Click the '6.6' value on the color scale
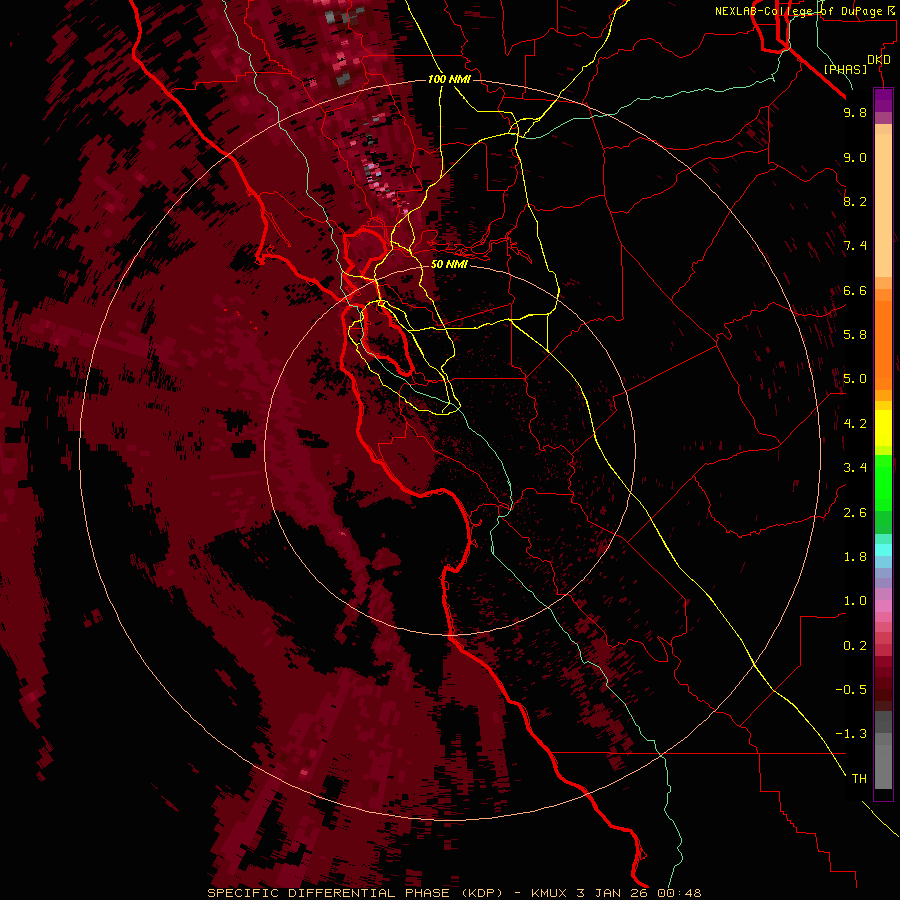Viewport: 900px width, 900px height. tap(855, 290)
